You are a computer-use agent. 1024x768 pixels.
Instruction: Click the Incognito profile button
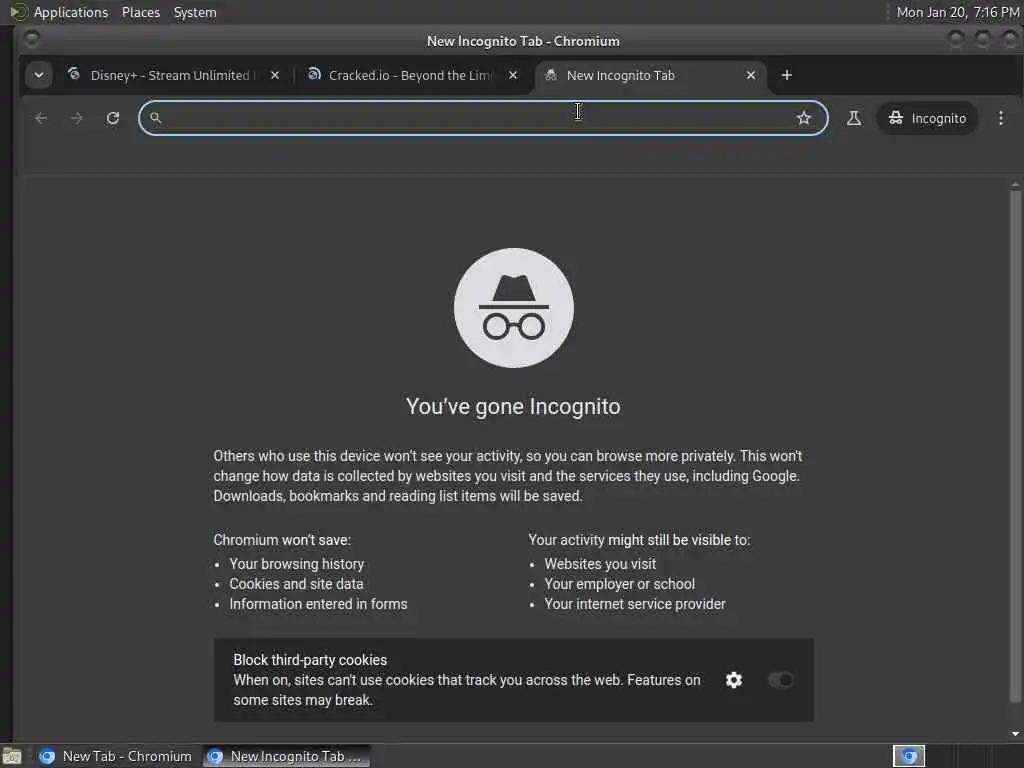(927, 118)
